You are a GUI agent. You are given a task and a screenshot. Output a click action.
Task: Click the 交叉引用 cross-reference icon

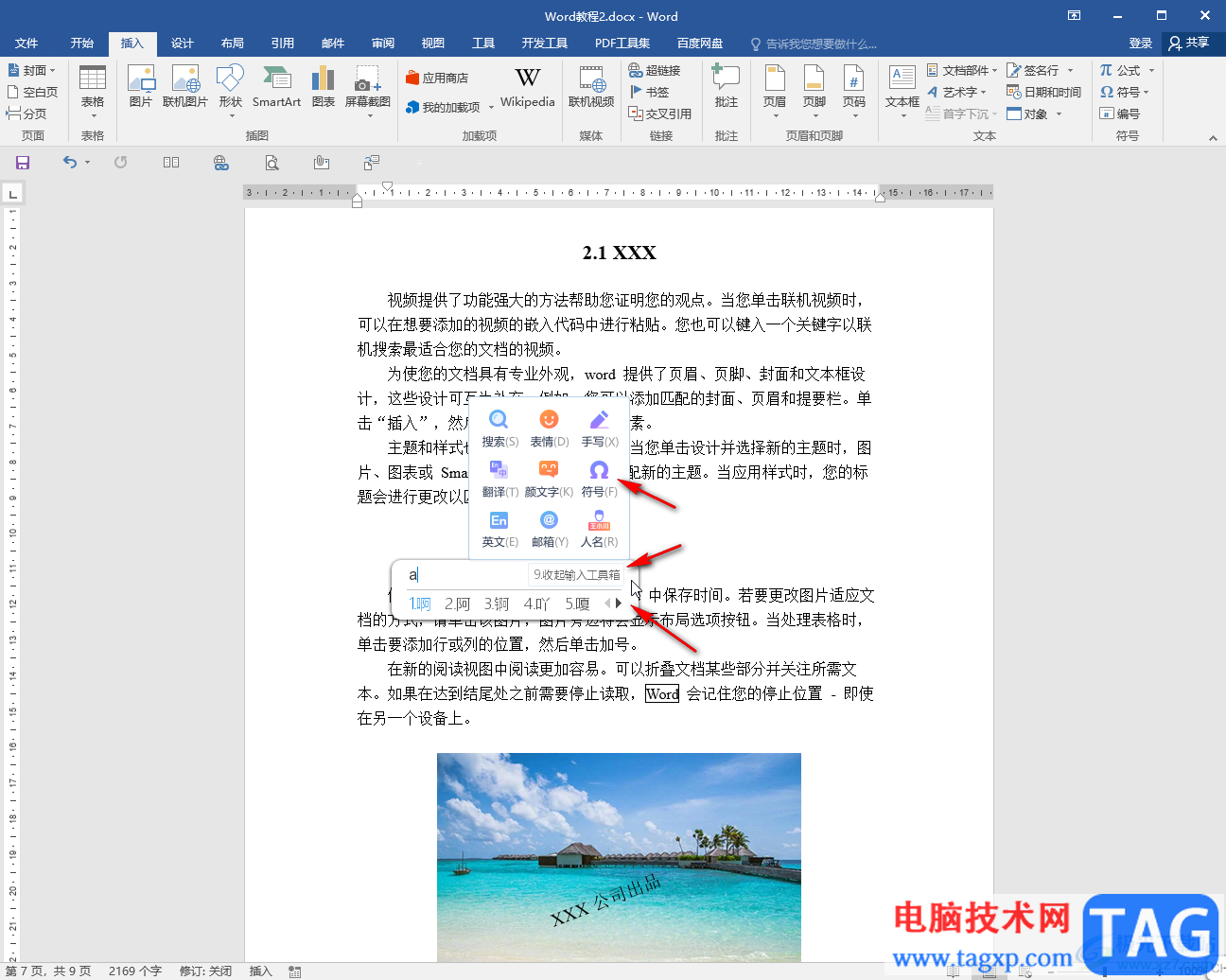click(660, 114)
